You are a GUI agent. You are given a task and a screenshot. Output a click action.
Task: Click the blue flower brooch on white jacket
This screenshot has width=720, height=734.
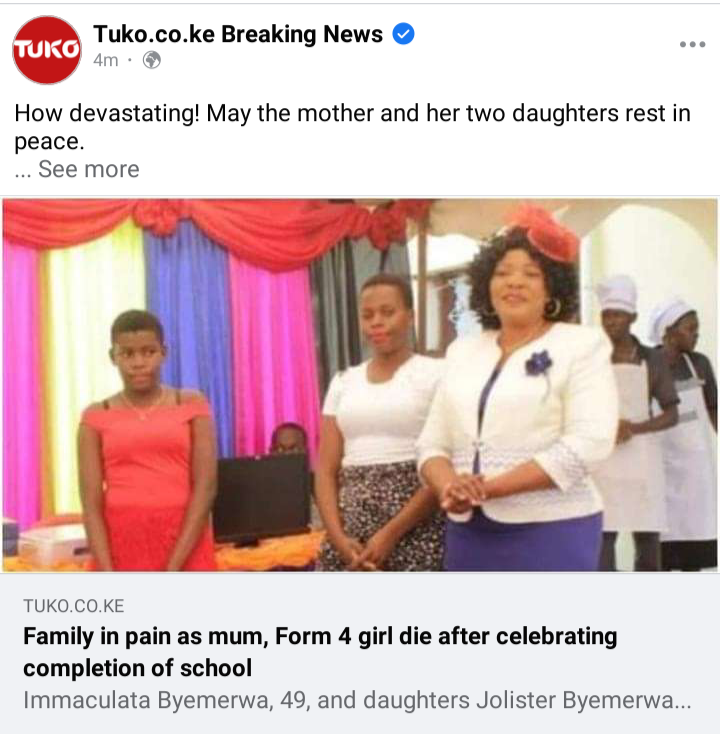point(538,363)
